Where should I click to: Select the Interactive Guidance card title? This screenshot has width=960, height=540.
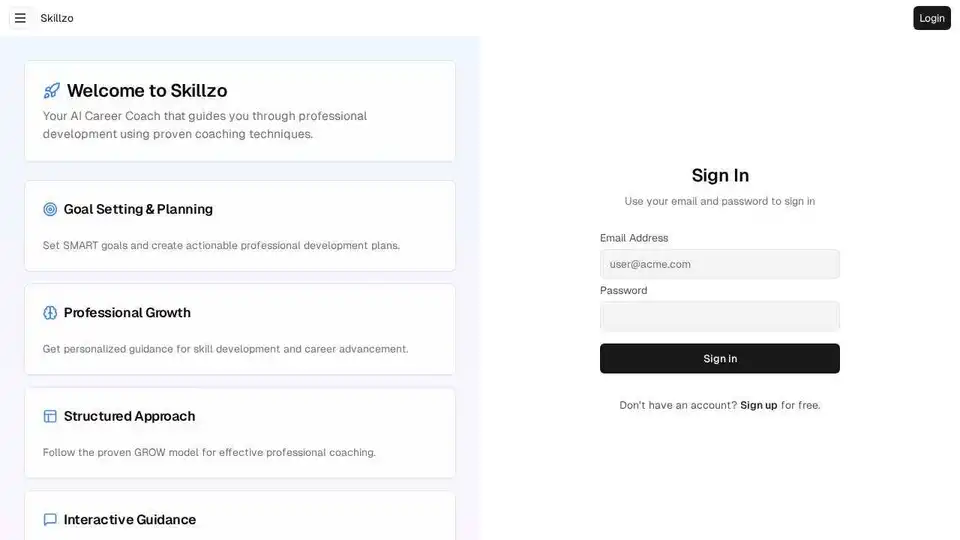(x=130, y=520)
